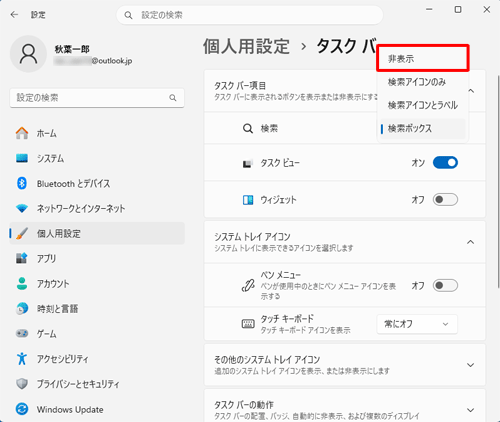500x422 pixels.
Task: Select 検索アイコンとラベル option
Action: [x=423, y=105]
